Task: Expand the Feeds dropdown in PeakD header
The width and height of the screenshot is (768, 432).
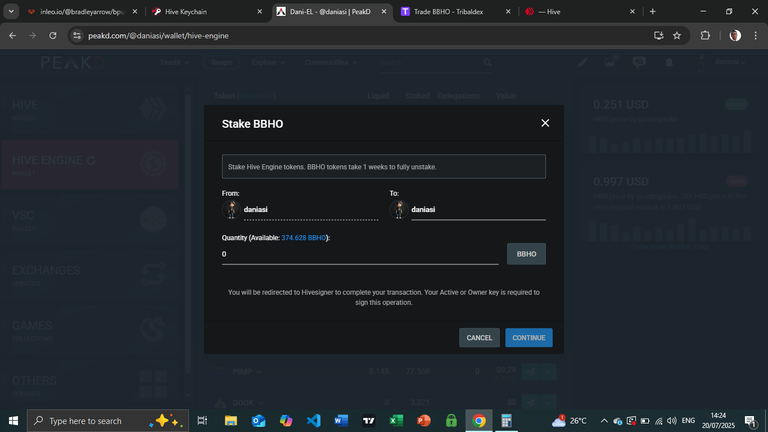Action: [x=174, y=62]
